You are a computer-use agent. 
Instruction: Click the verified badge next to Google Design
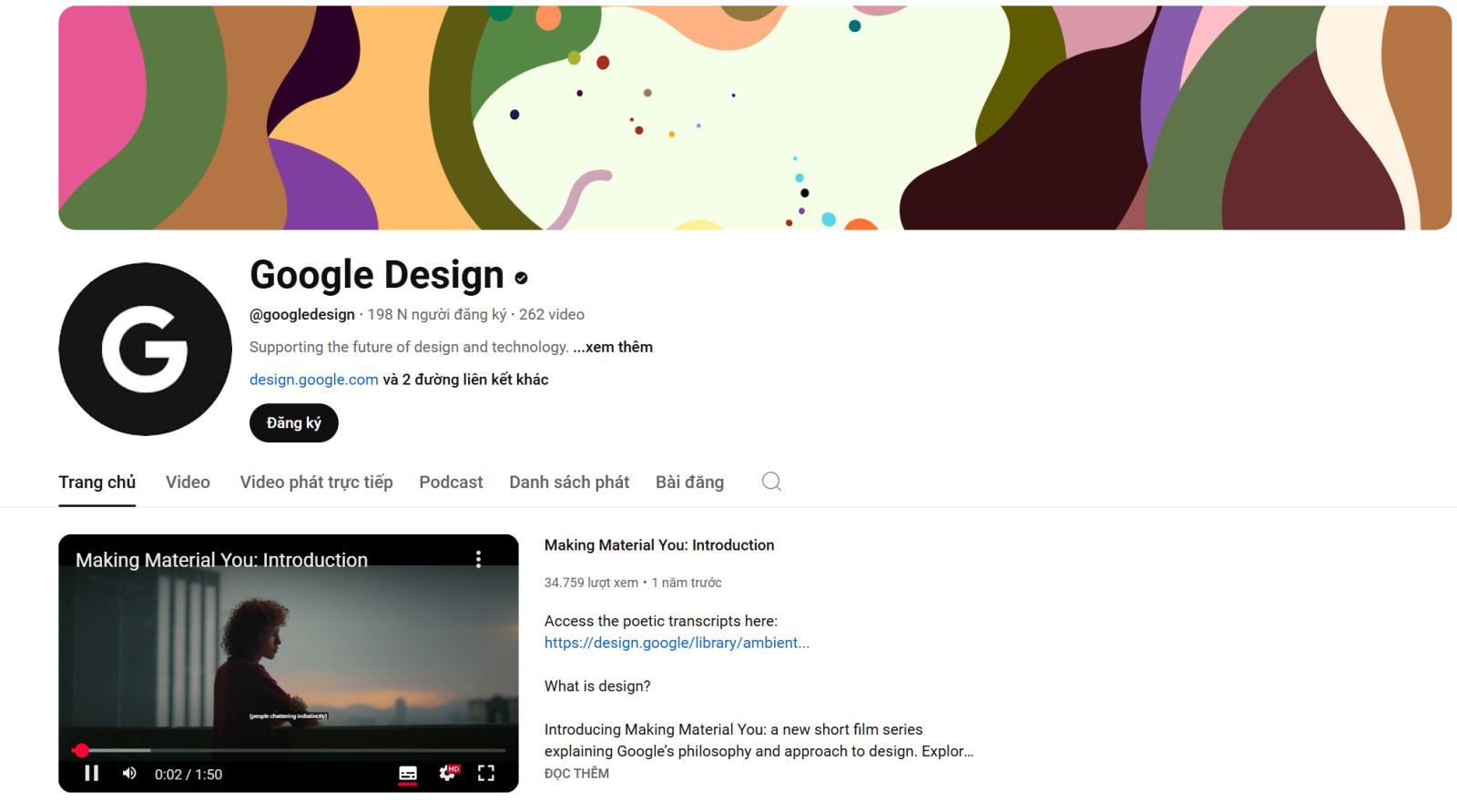(x=521, y=278)
